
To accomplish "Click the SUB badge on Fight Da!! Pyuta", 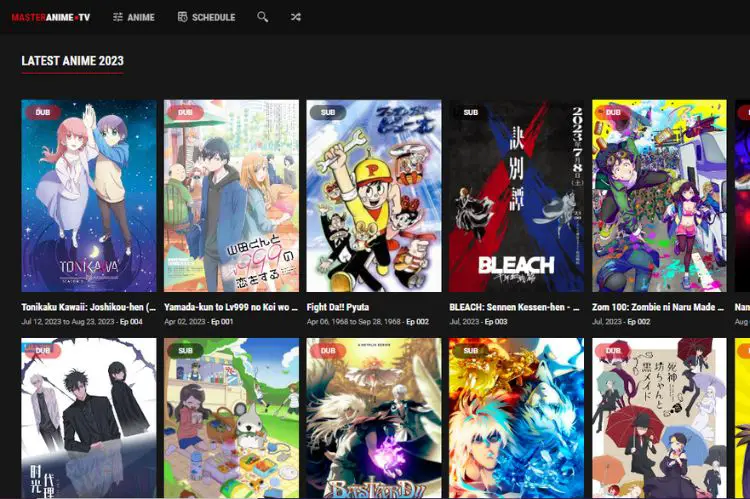I will [x=328, y=112].
